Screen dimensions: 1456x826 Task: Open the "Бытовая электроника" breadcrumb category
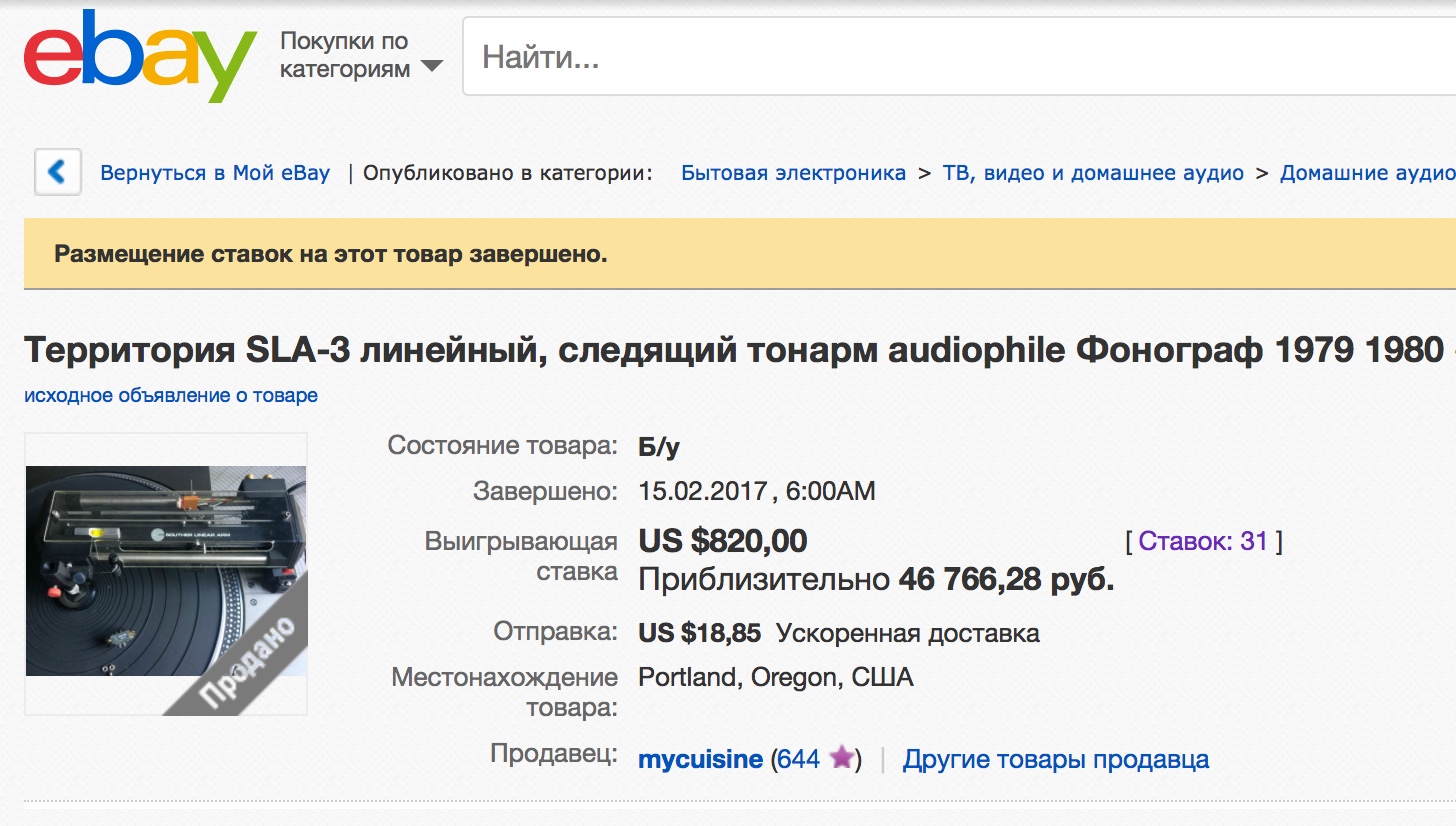point(793,173)
